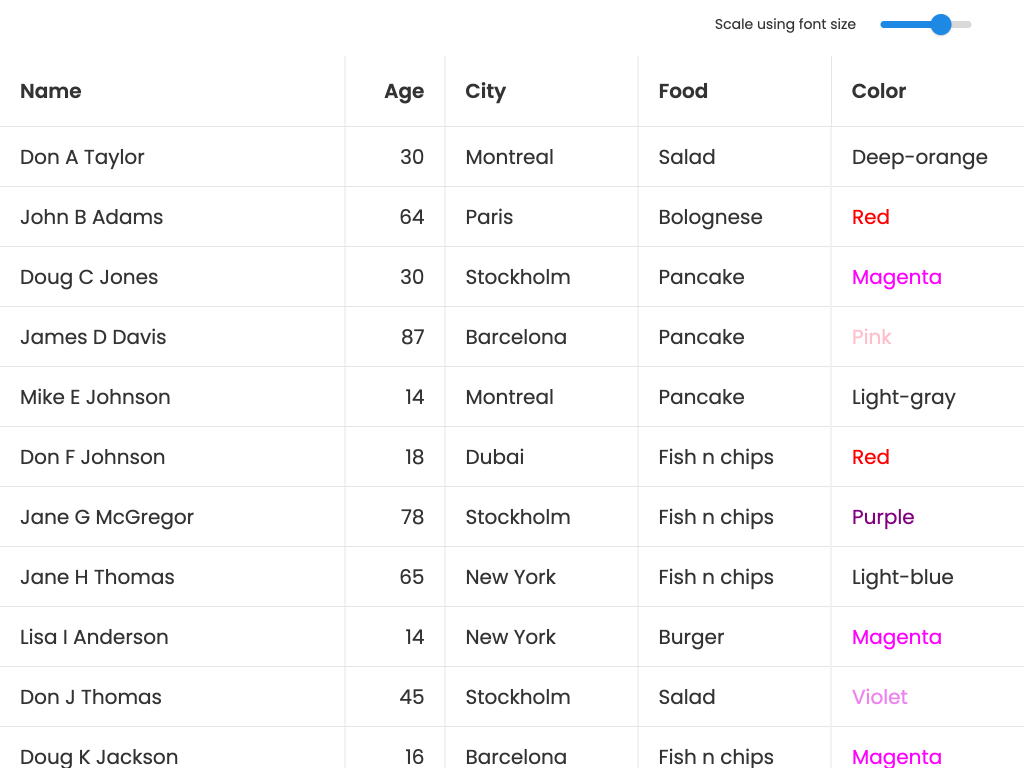Sort by the Name column header
The height and width of the screenshot is (768, 1024).
(x=51, y=91)
